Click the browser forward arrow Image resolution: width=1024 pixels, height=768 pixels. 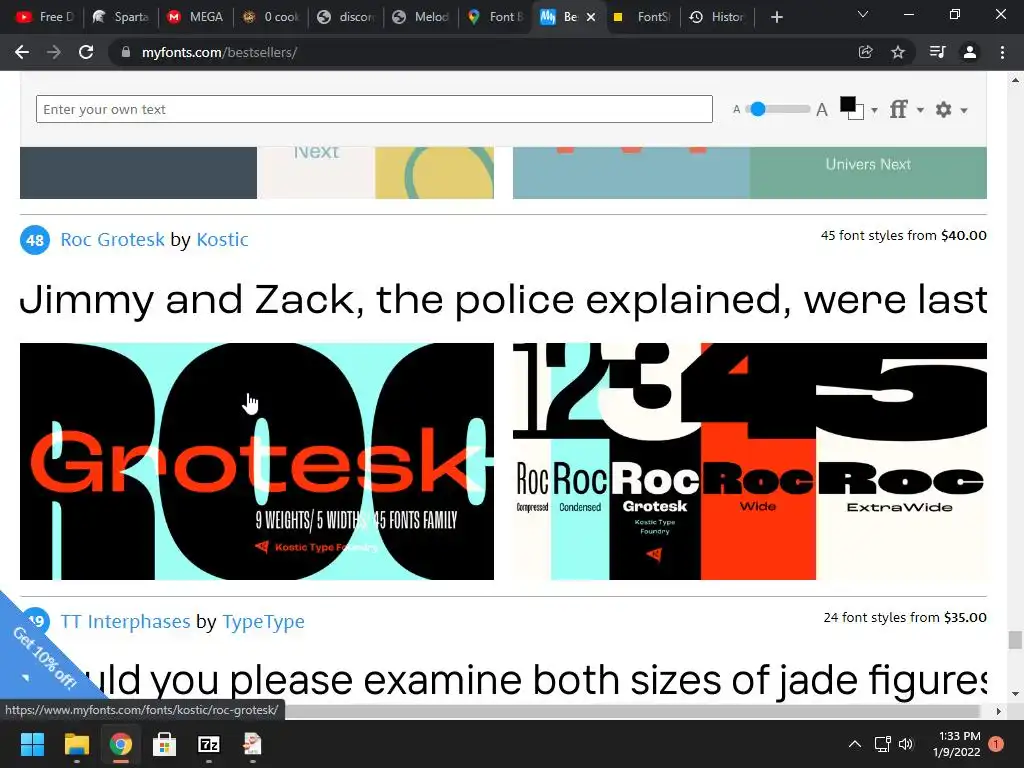[x=54, y=52]
